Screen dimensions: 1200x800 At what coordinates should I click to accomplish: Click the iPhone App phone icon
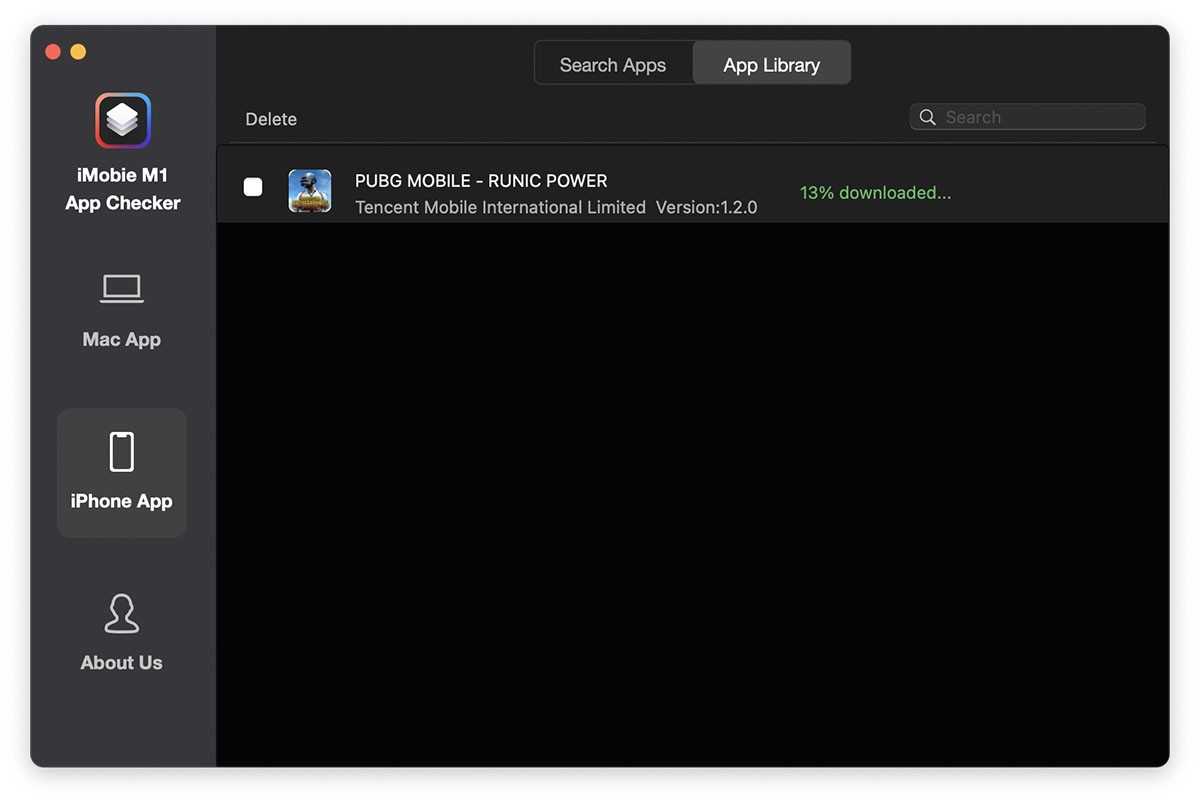(x=122, y=452)
